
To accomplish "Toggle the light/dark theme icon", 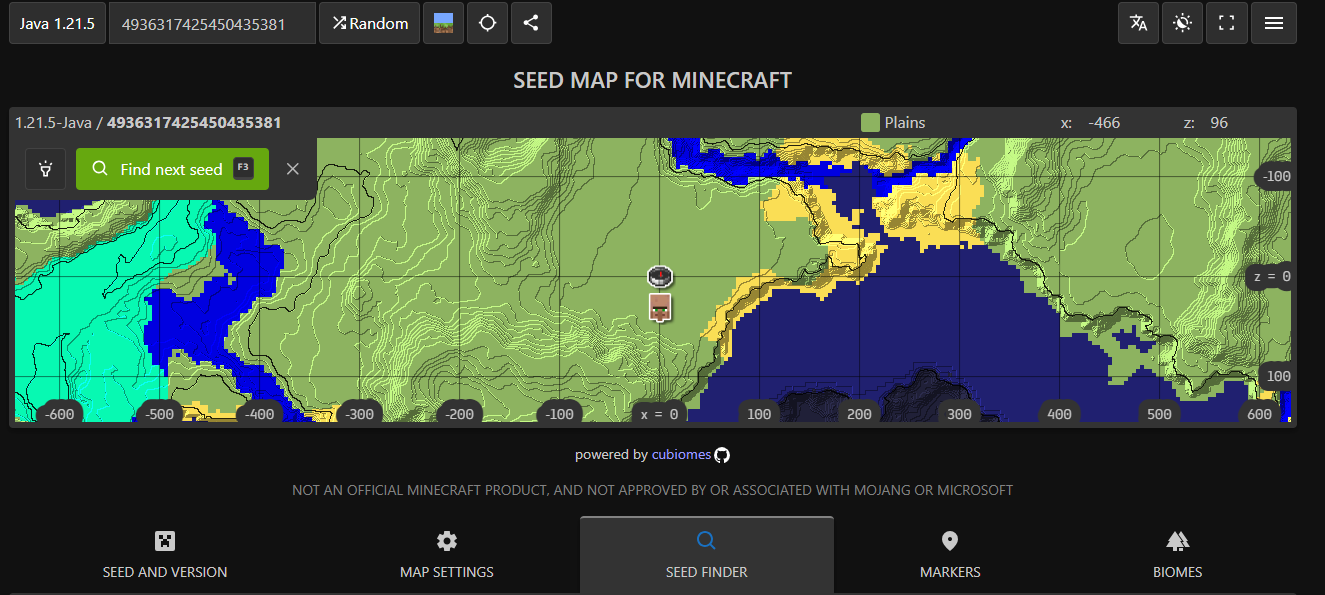I will [x=1183, y=23].
